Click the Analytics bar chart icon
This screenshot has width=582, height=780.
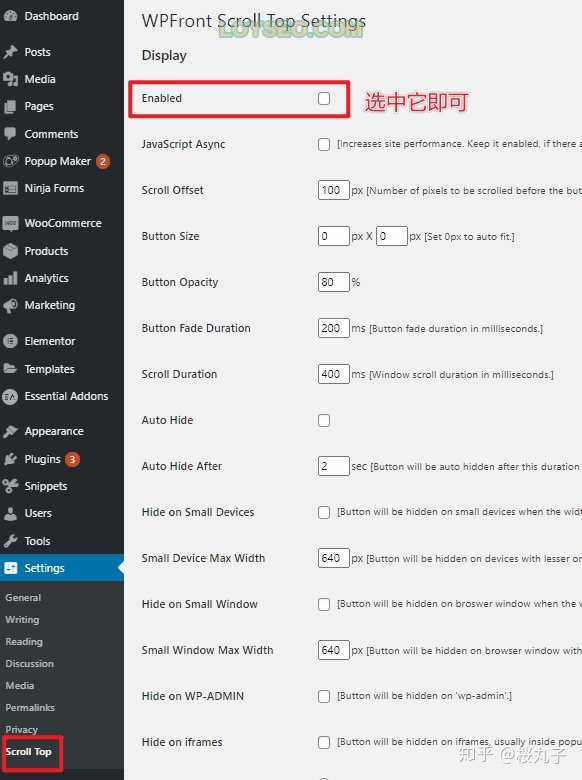(10, 278)
